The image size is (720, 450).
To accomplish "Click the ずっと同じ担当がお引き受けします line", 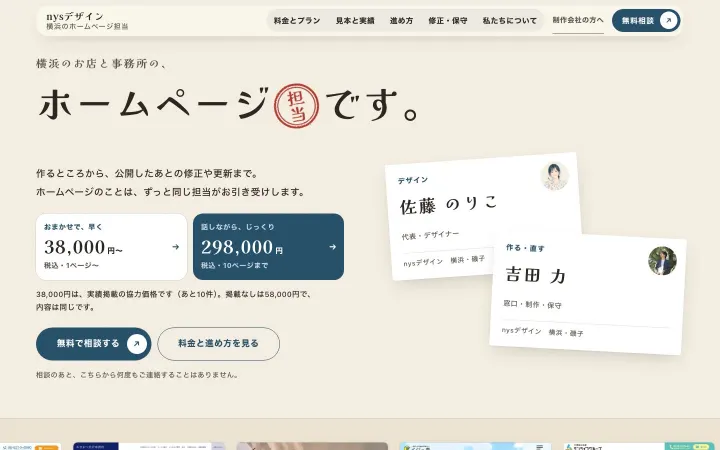I will [x=224, y=192].
